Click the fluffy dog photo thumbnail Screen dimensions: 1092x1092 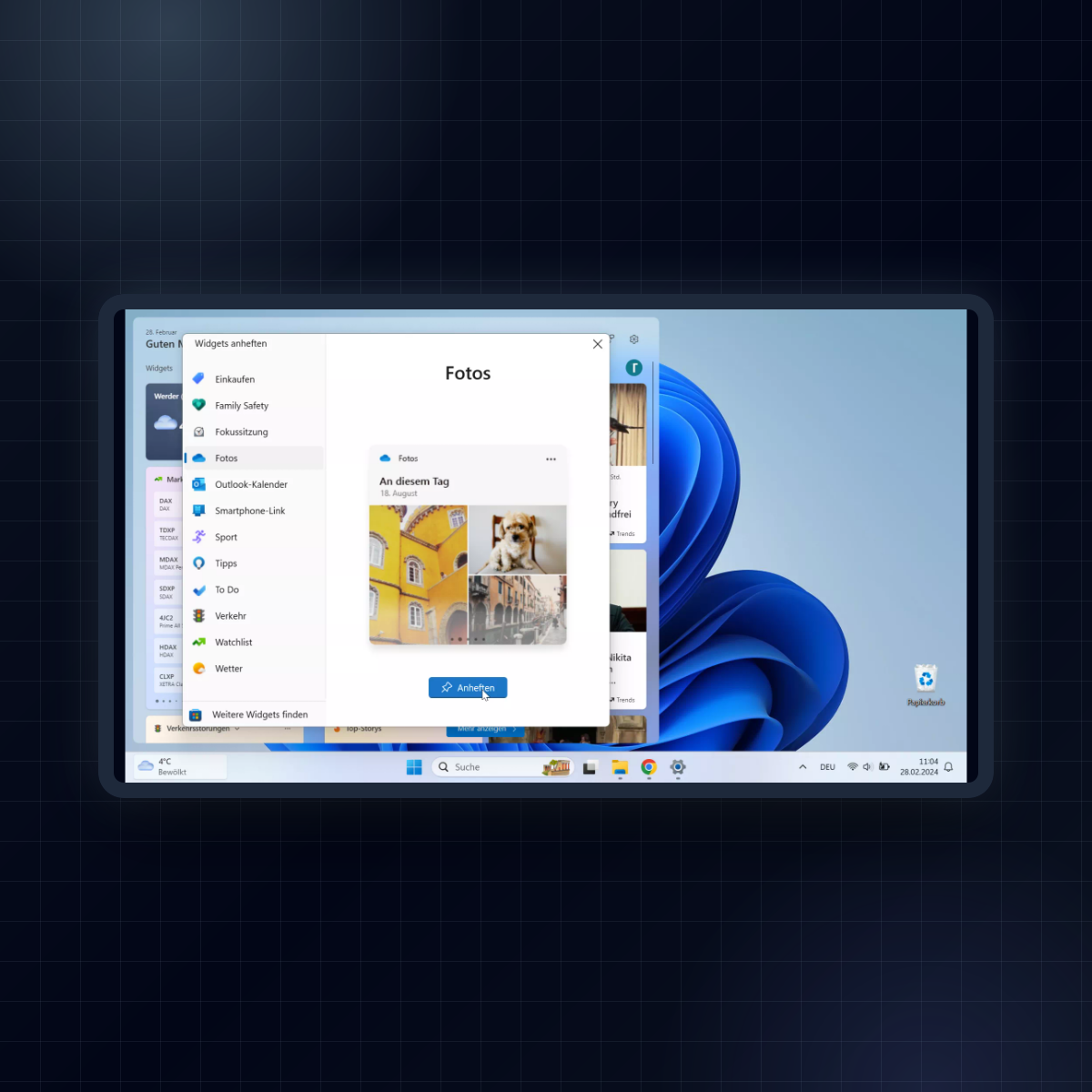pyautogui.click(x=518, y=540)
